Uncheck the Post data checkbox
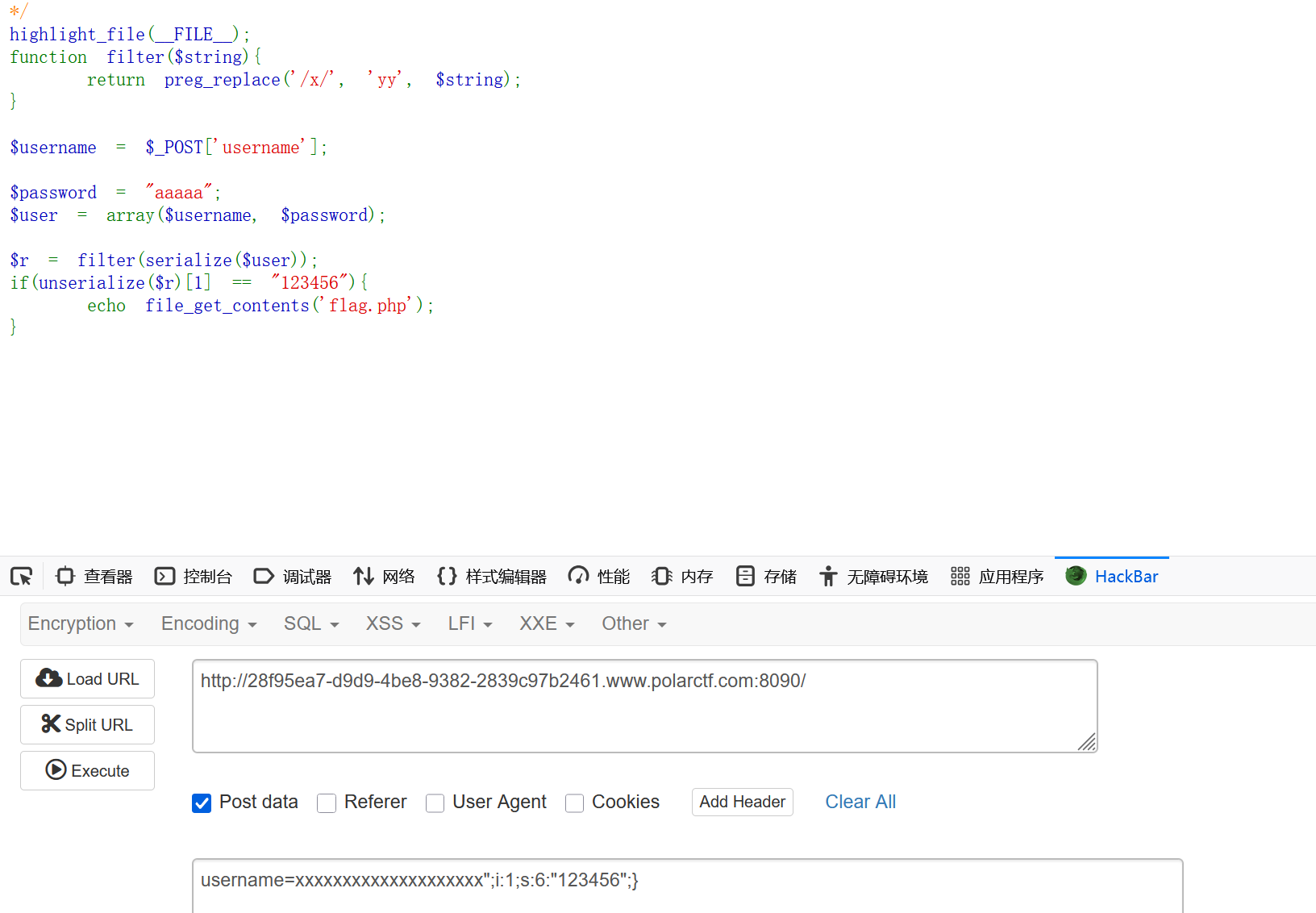The width and height of the screenshot is (1316, 913). (202, 803)
